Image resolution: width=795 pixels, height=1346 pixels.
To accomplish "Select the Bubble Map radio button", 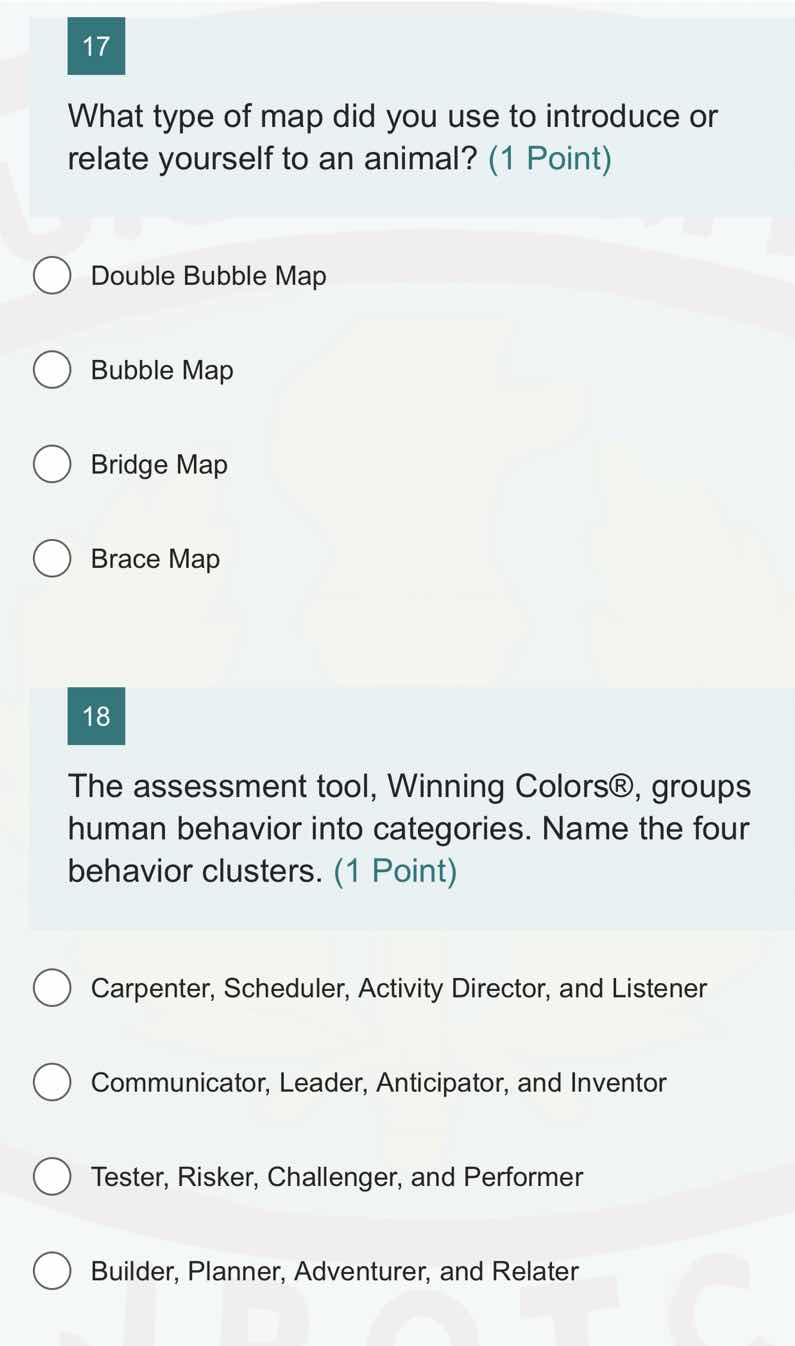I will (52, 369).
